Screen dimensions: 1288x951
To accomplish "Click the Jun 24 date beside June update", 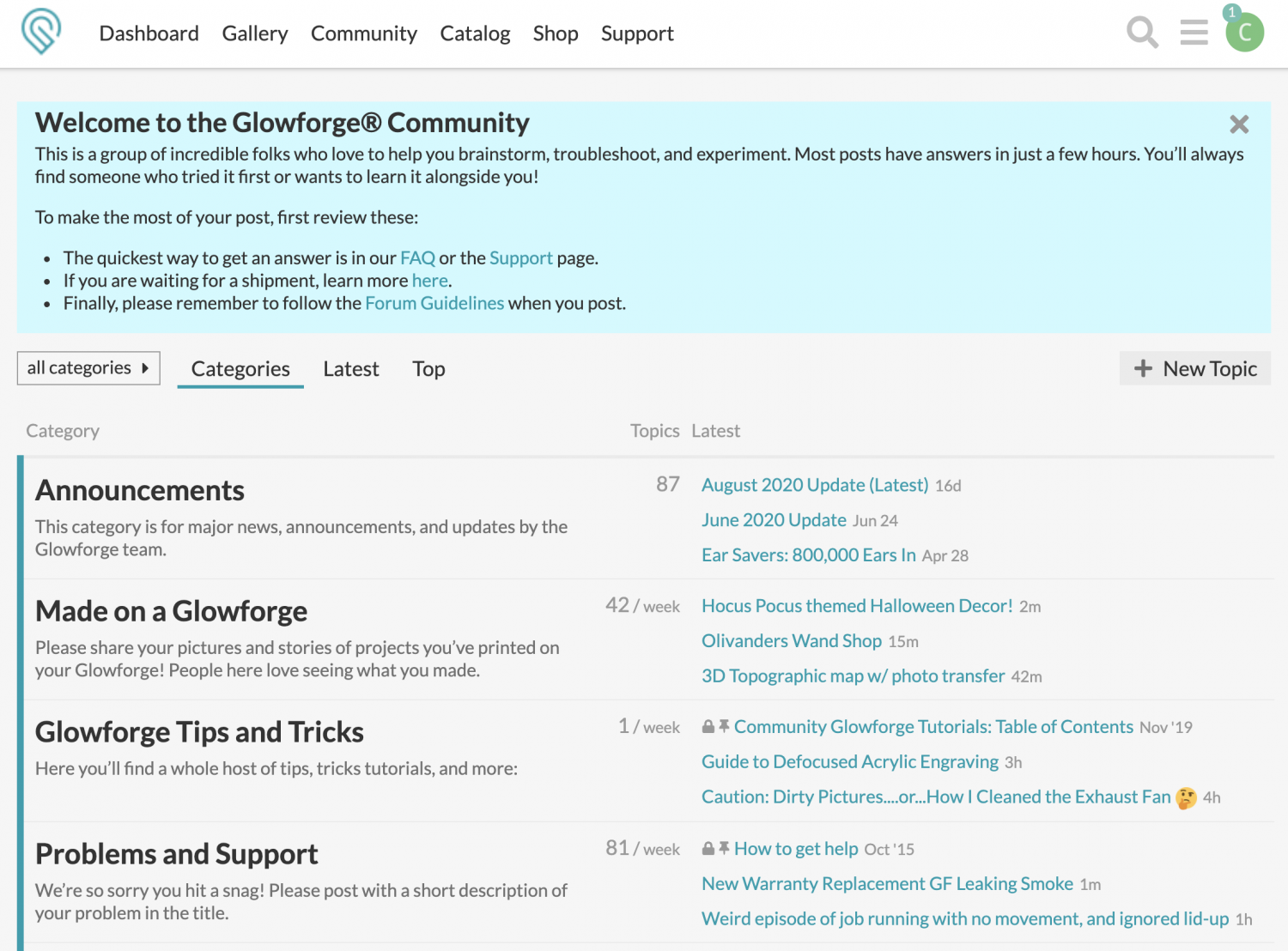I will [x=875, y=521].
